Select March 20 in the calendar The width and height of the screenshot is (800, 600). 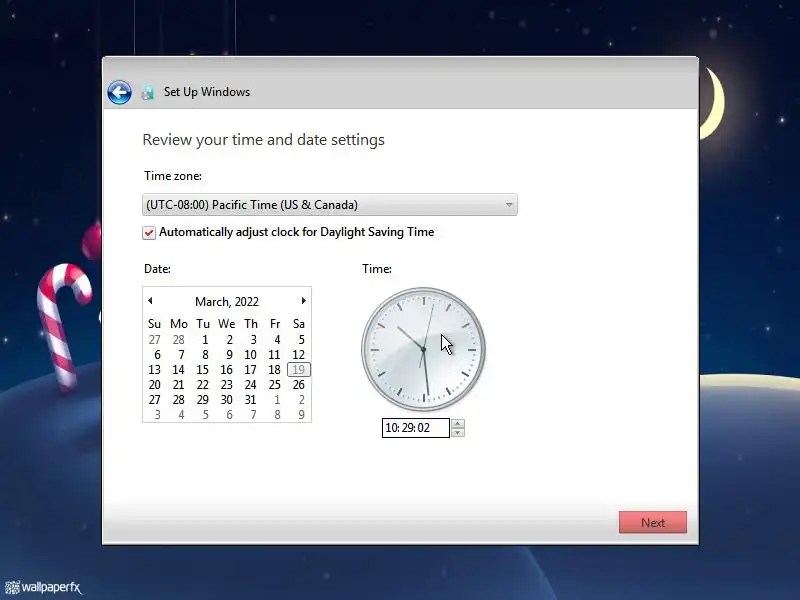(154, 385)
